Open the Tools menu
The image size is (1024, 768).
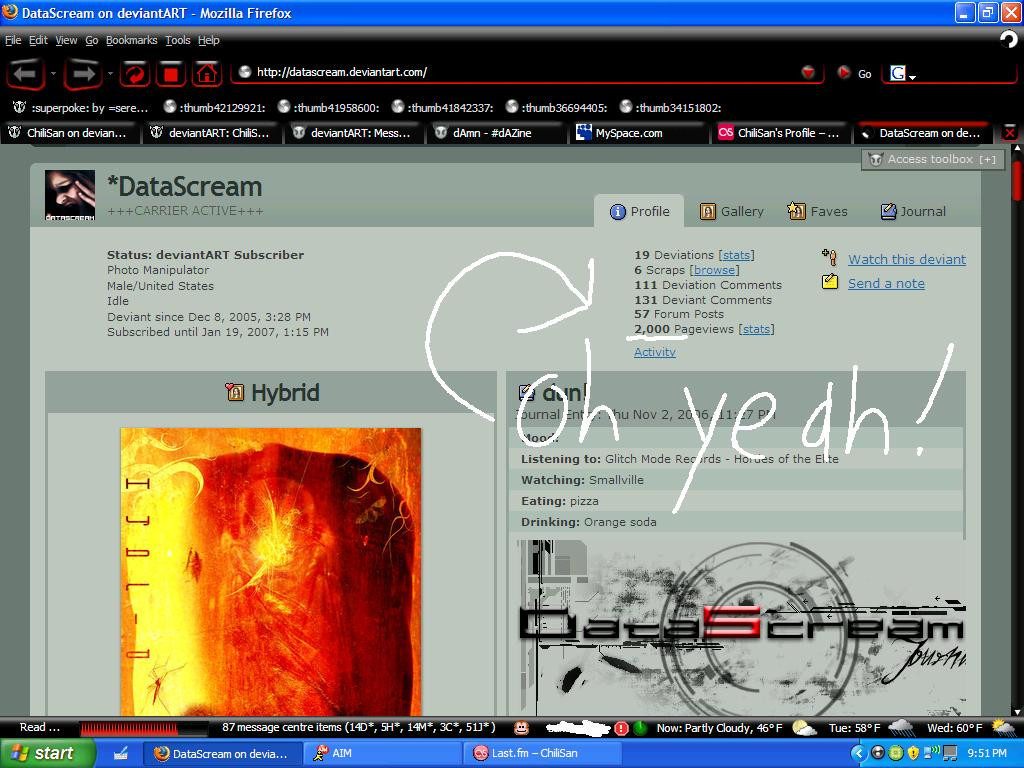pos(178,40)
